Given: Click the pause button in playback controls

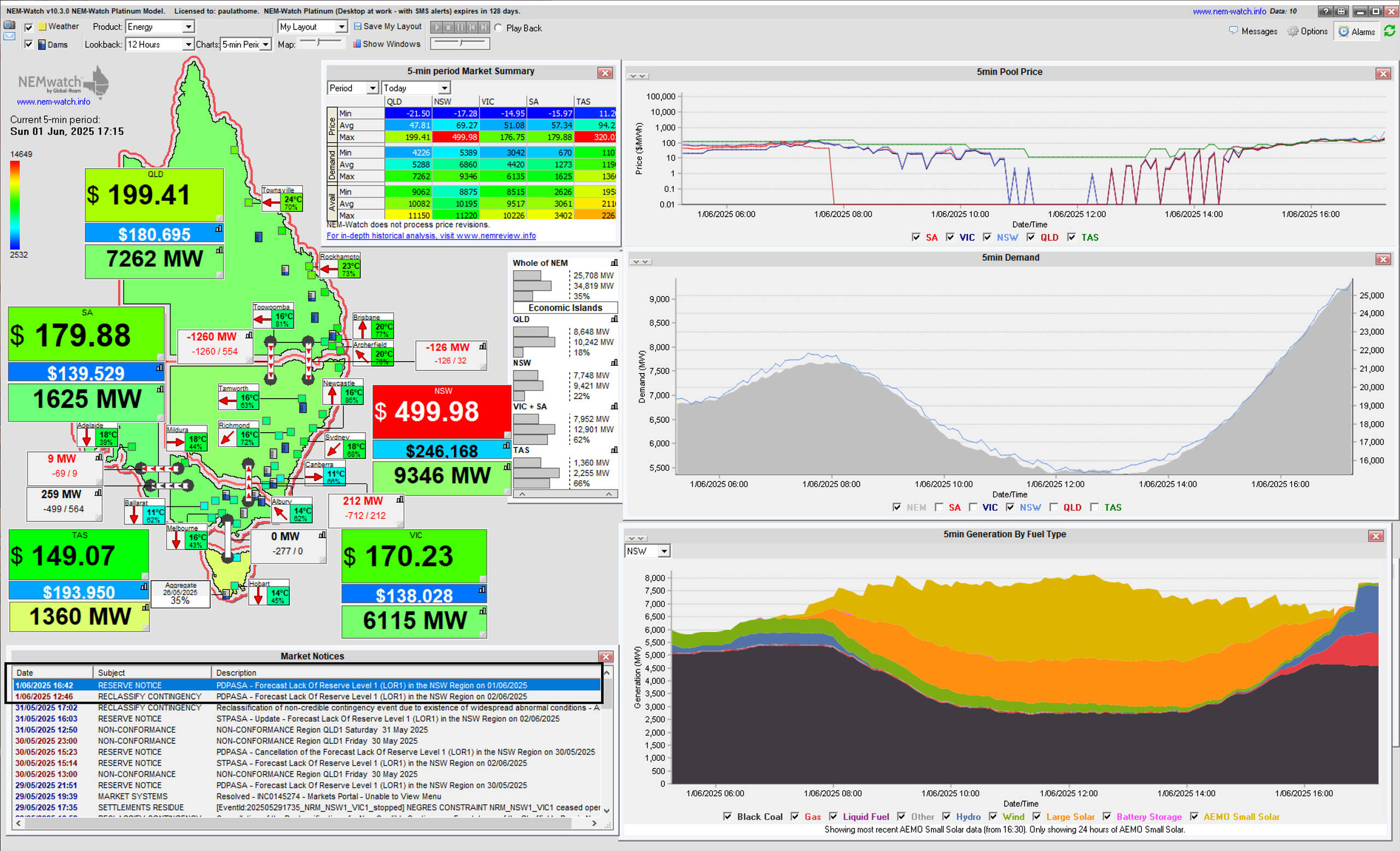Looking at the screenshot, I should tap(460, 27).
